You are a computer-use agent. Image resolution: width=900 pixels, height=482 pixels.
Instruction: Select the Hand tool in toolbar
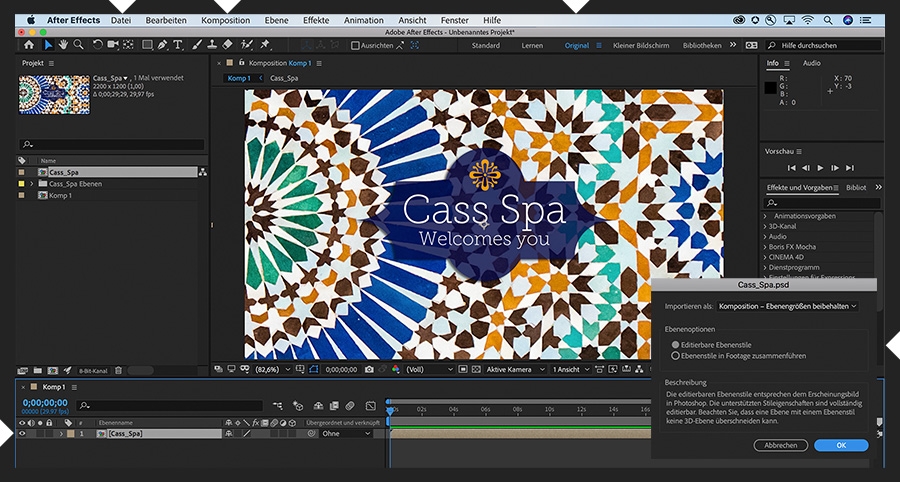(x=63, y=45)
